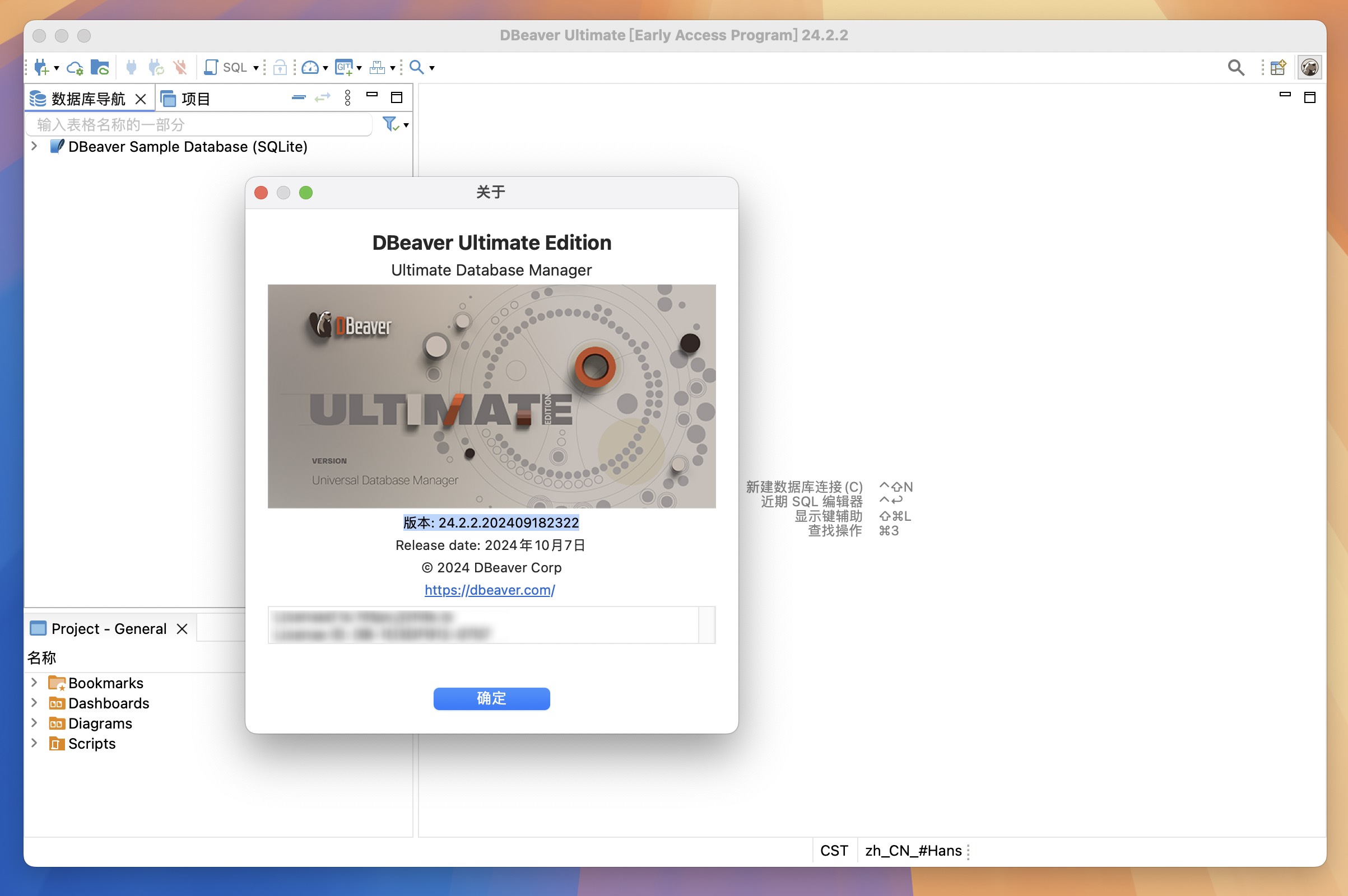Click the navigator filter funnel icon

(x=390, y=124)
